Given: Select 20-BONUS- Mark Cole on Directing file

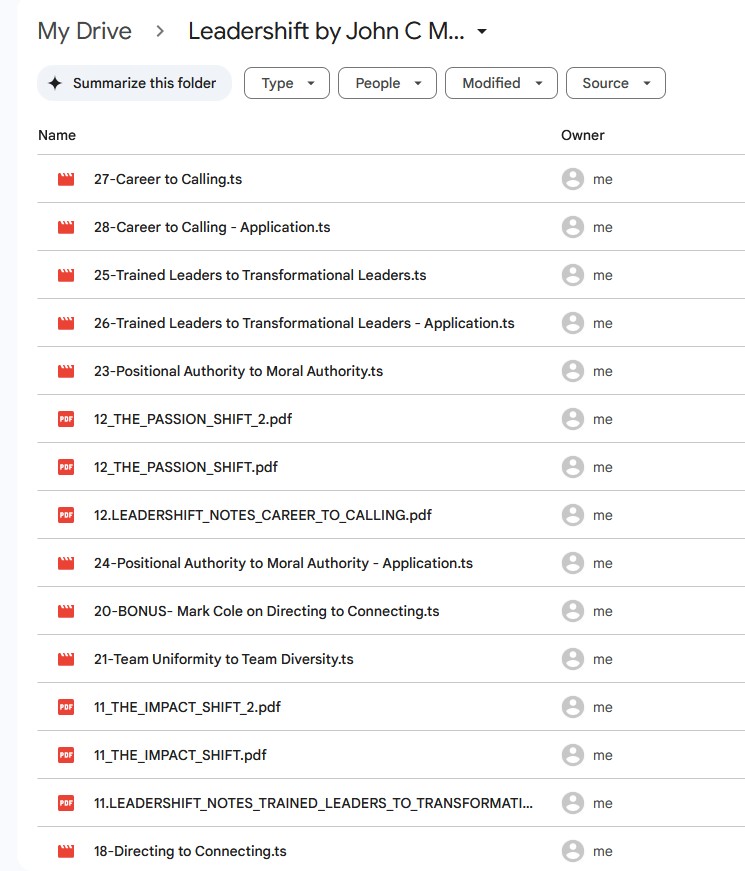Looking at the screenshot, I should [266, 612].
